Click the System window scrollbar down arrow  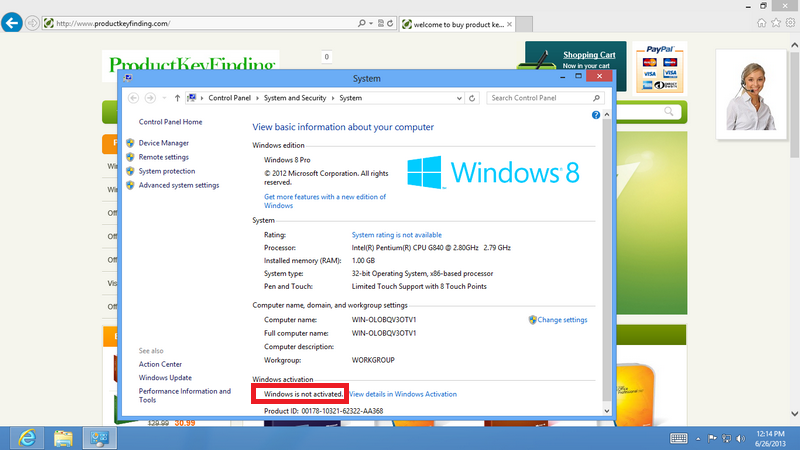tap(607, 411)
